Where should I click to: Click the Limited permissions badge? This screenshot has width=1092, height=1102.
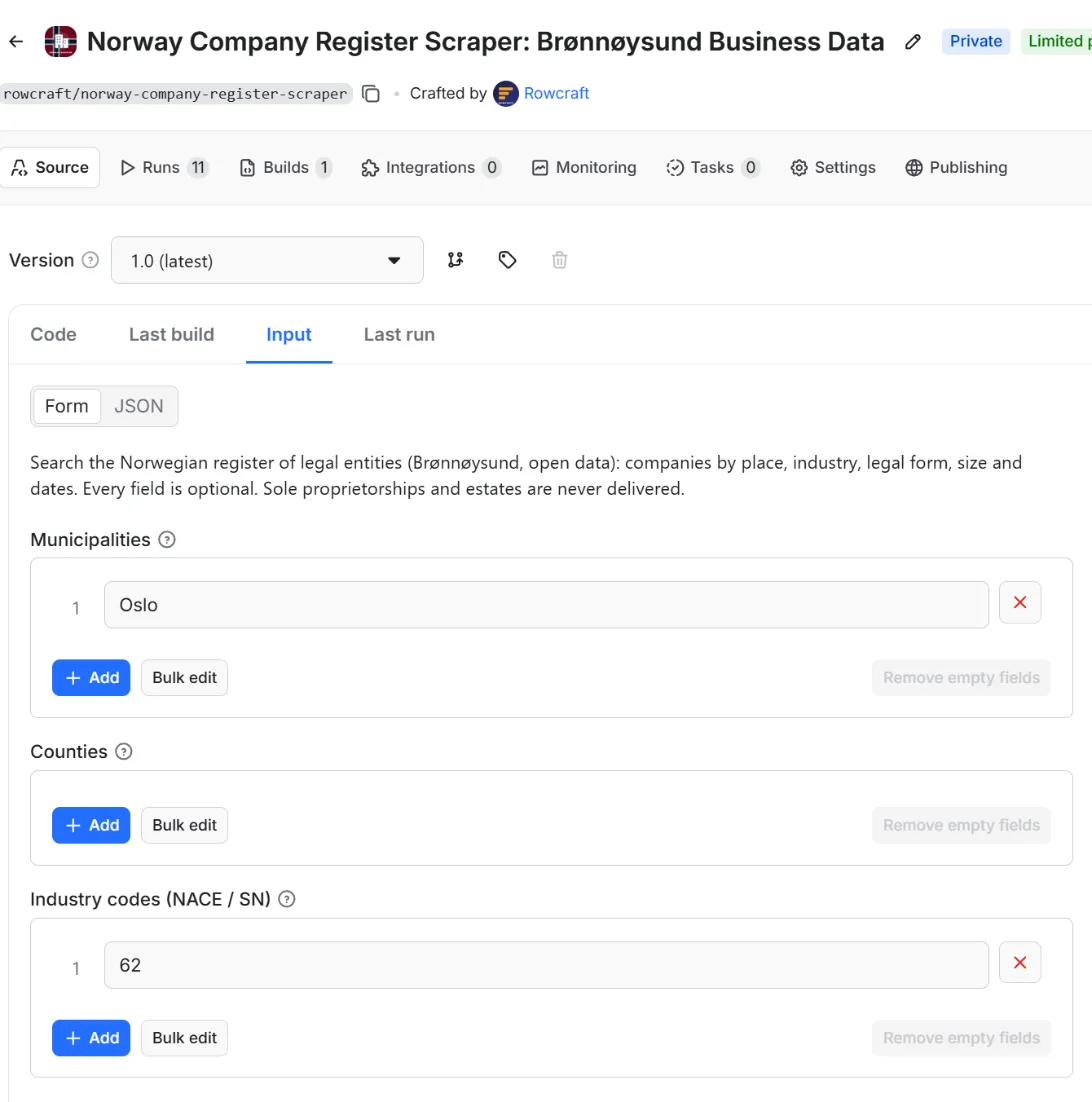click(x=1057, y=41)
